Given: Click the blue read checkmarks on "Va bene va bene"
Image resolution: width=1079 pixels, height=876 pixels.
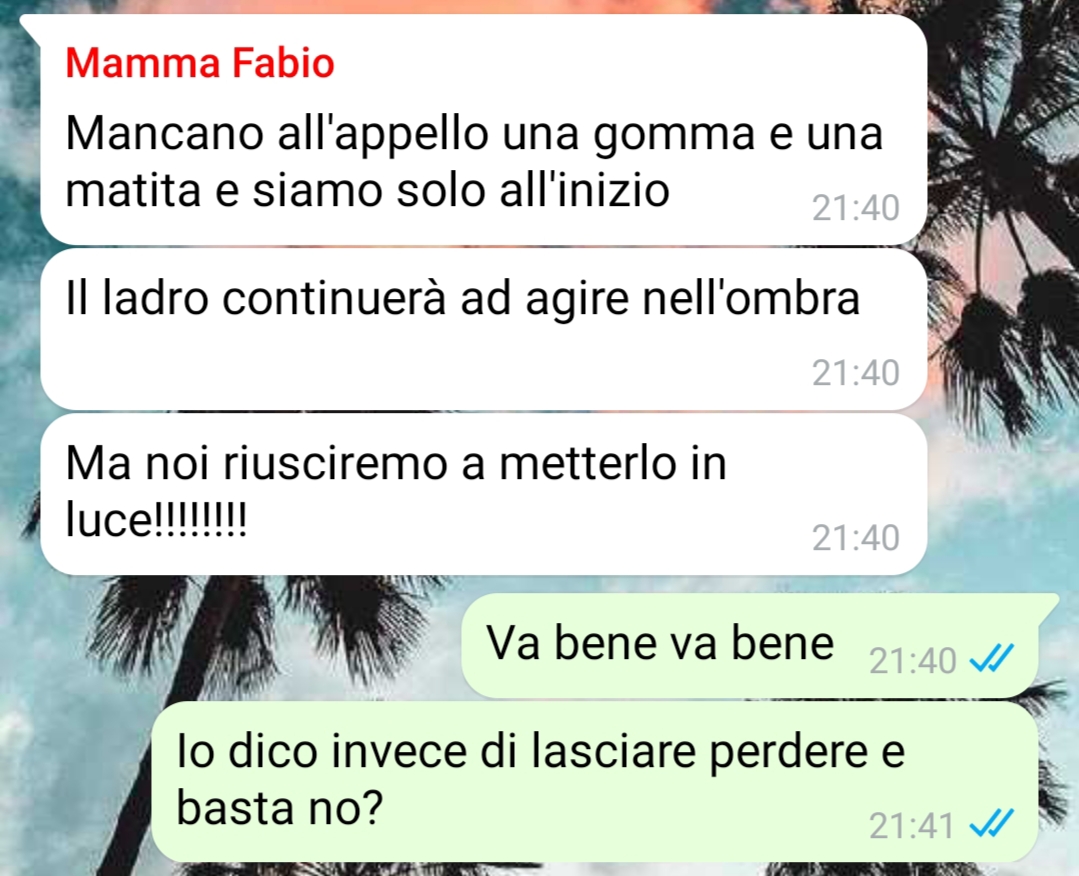Looking at the screenshot, I should pyautogui.click(x=992, y=659).
